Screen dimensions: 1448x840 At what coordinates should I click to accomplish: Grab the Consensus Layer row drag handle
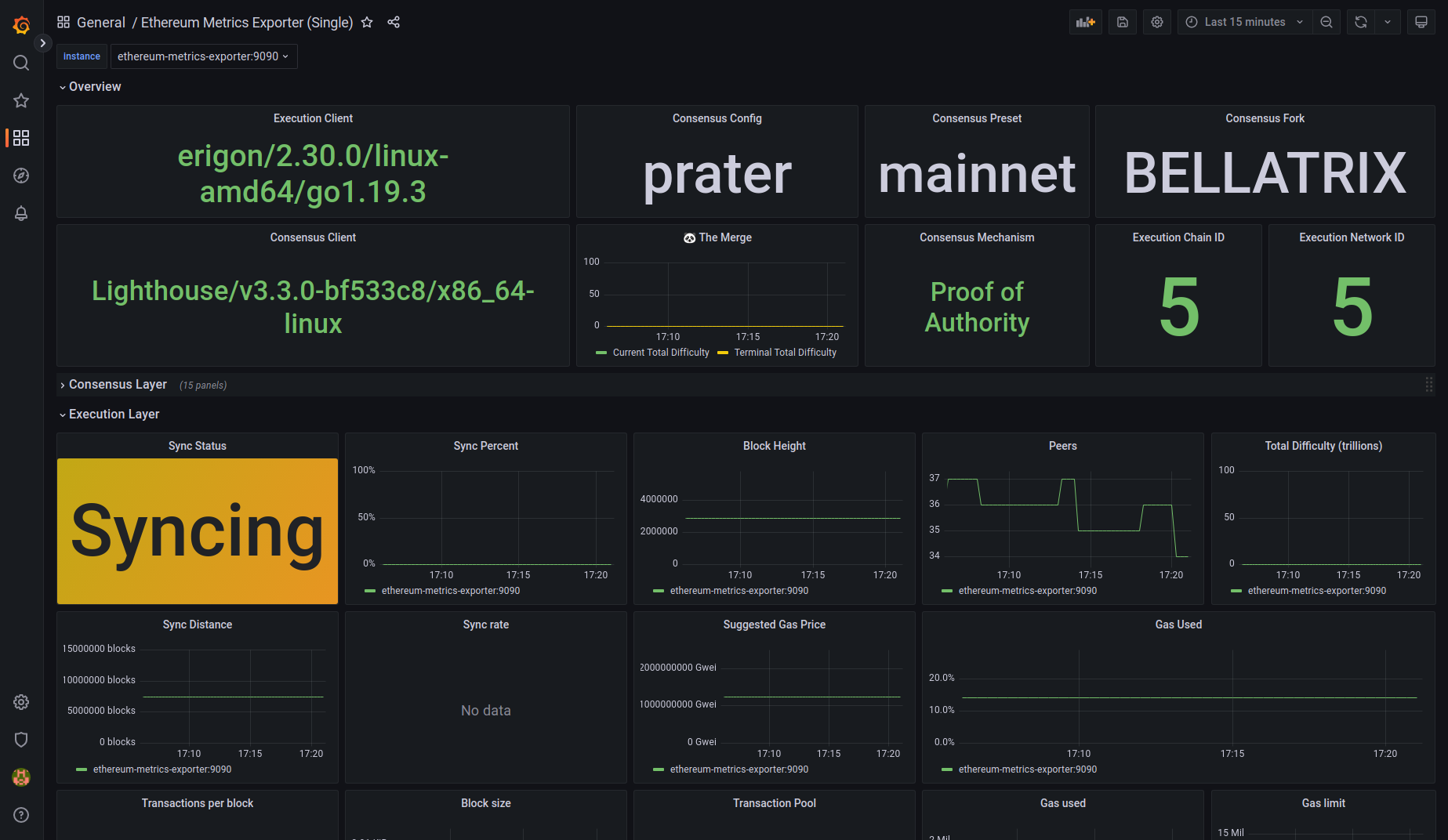point(1428,384)
